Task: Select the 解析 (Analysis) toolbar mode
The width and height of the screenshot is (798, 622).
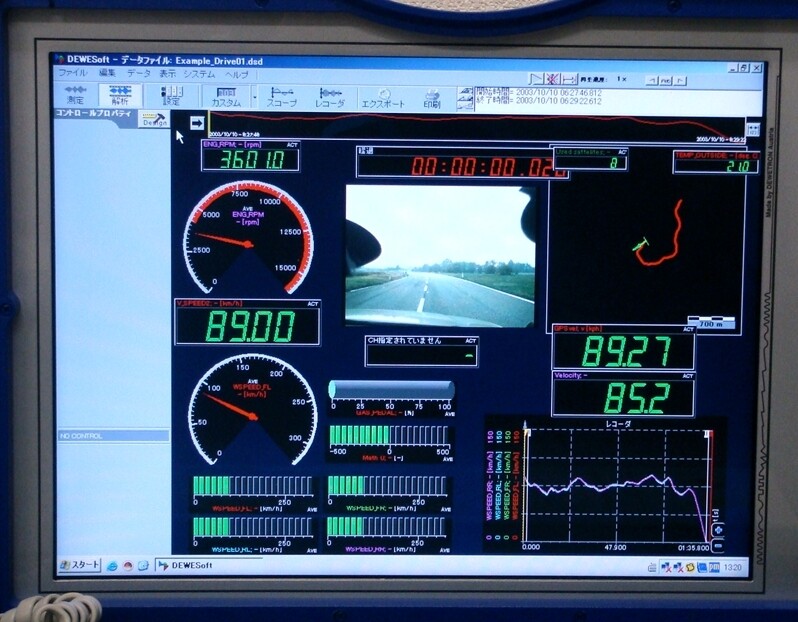Action: [x=120, y=96]
